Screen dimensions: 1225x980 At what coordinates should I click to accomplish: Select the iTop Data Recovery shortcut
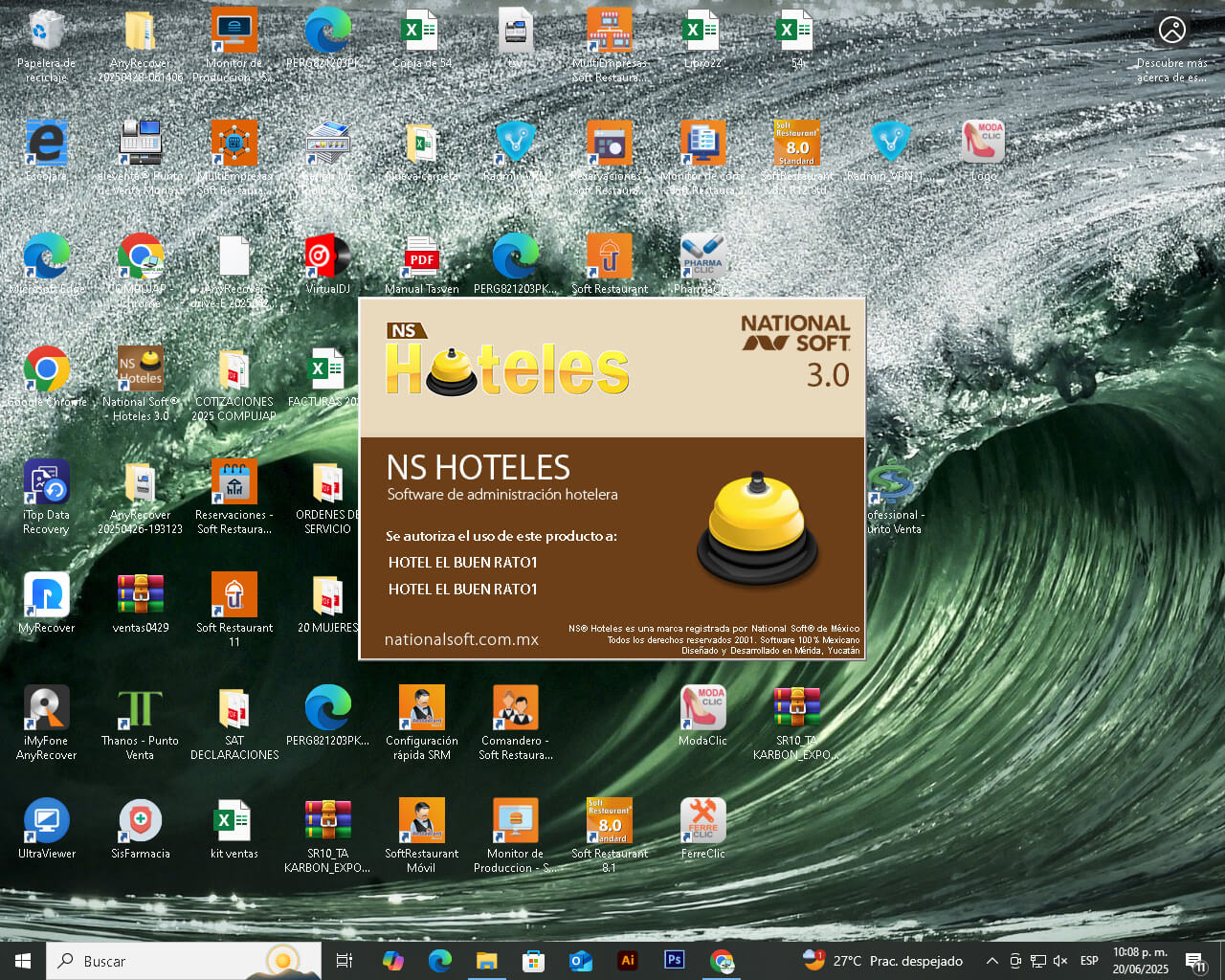point(46,497)
